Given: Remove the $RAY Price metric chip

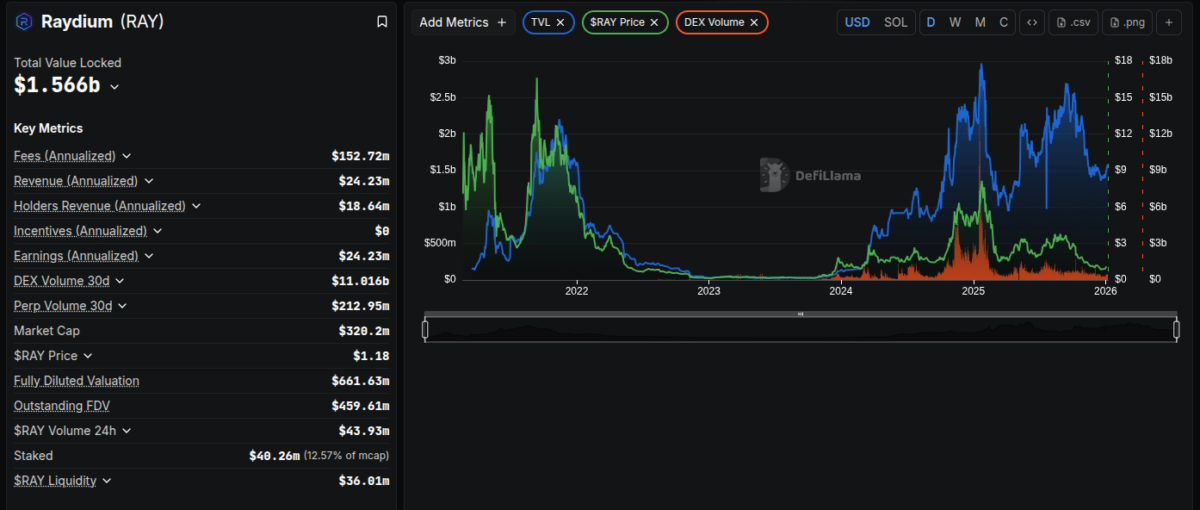Looking at the screenshot, I should (x=654, y=22).
